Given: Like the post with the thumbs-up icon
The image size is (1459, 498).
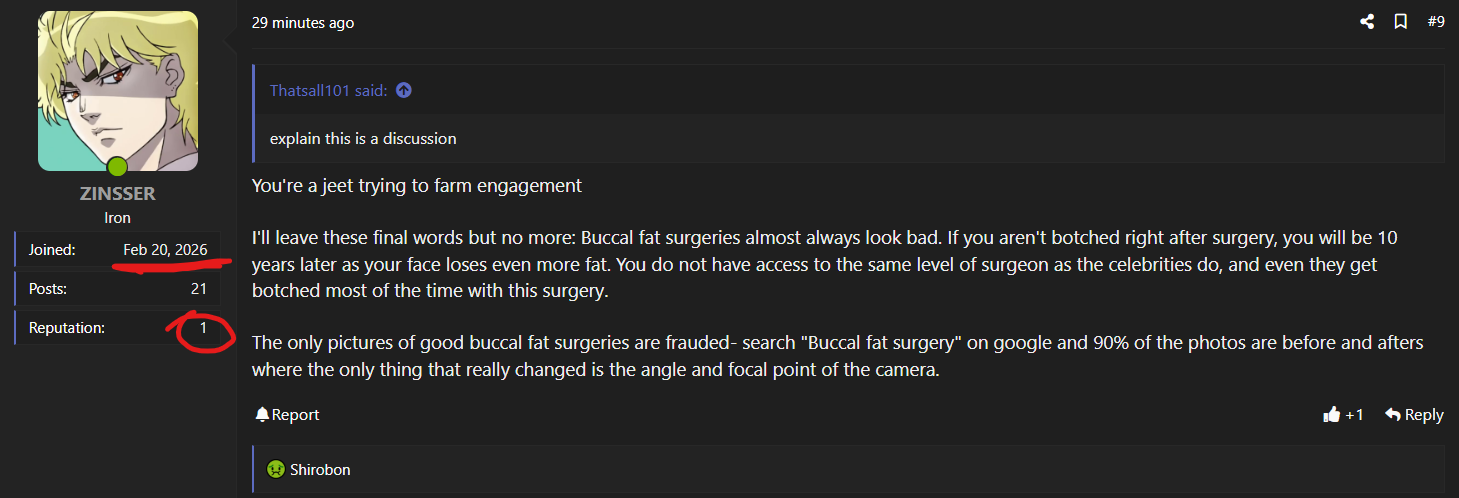Looking at the screenshot, I should pos(1331,414).
